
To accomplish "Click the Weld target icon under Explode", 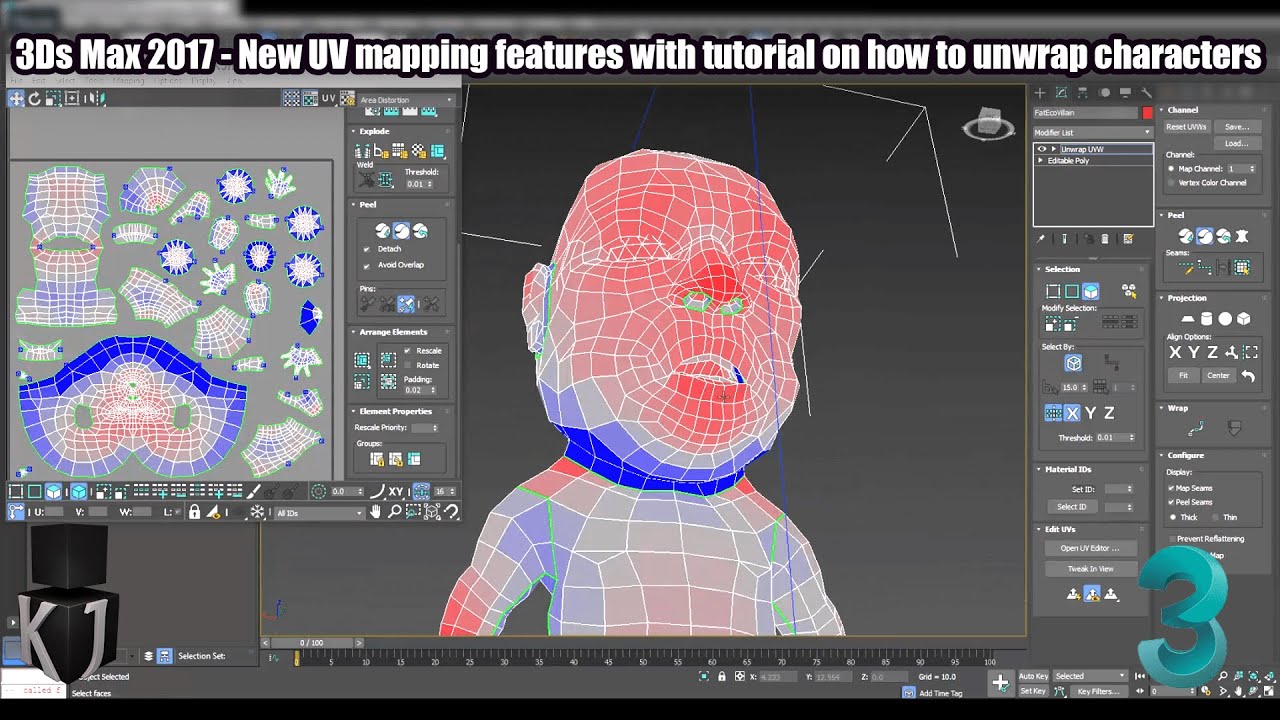I will pos(366,179).
